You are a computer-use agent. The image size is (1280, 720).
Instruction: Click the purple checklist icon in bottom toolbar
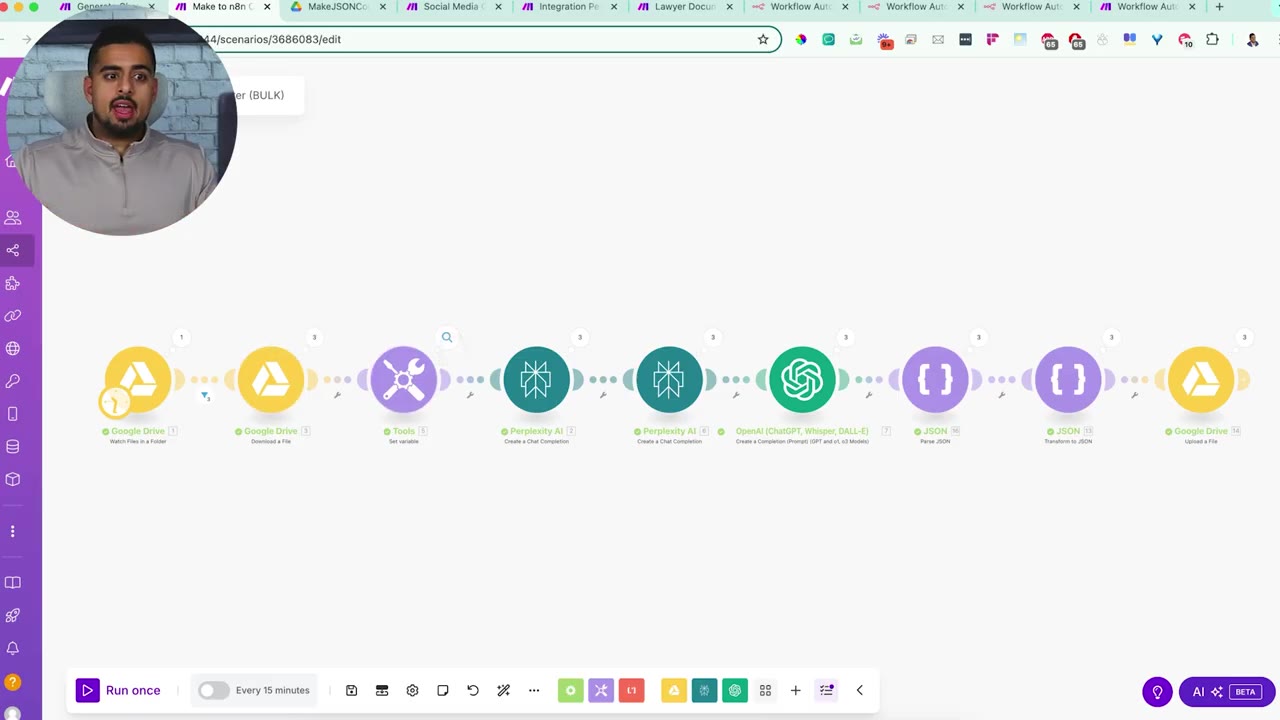point(827,690)
